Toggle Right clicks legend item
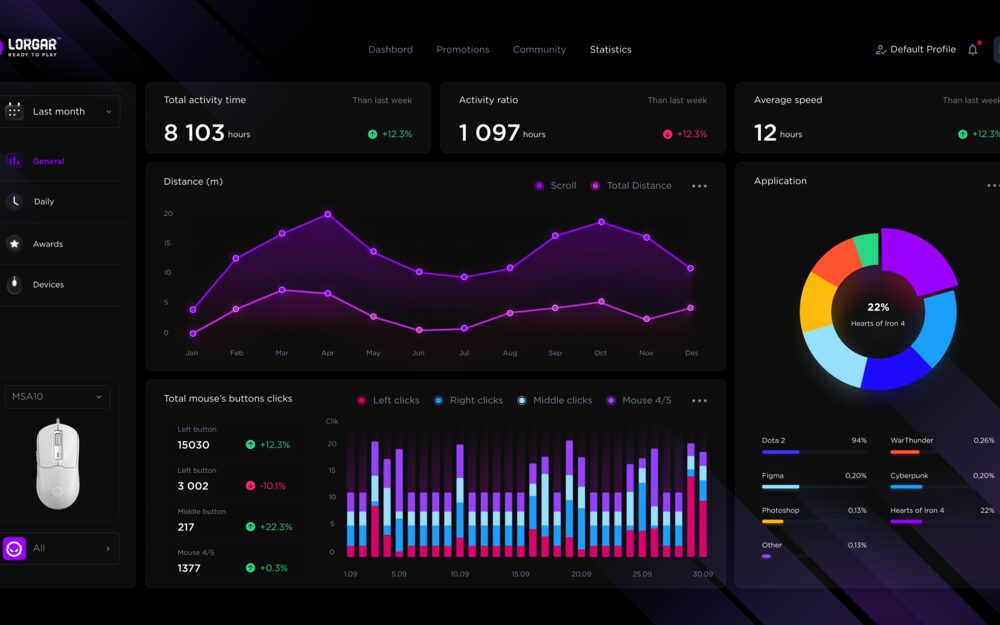The width and height of the screenshot is (1000, 625). pyautogui.click(x=468, y=401)
